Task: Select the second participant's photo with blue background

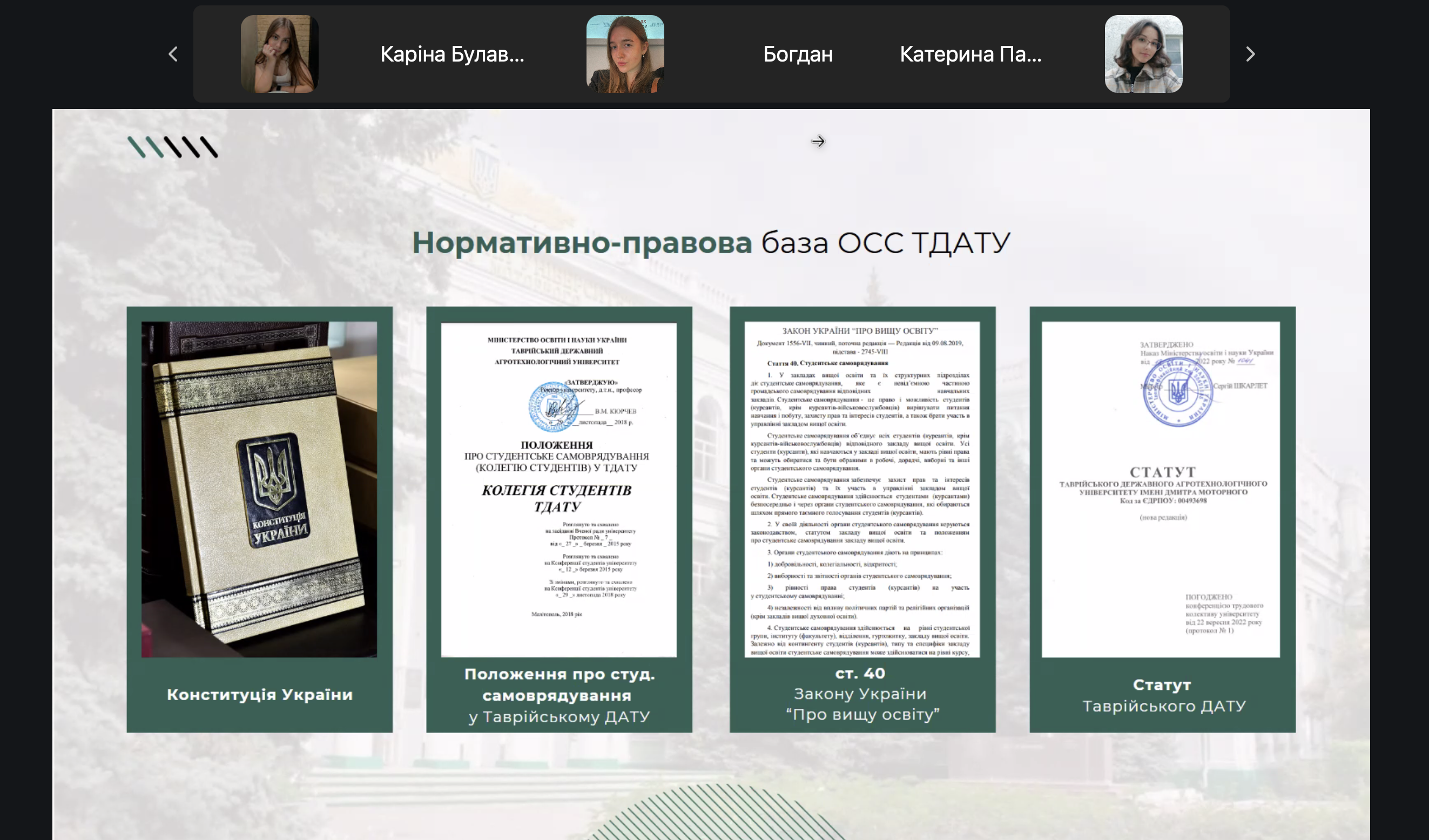Action: pyautogui.click(x=625, y=55)
